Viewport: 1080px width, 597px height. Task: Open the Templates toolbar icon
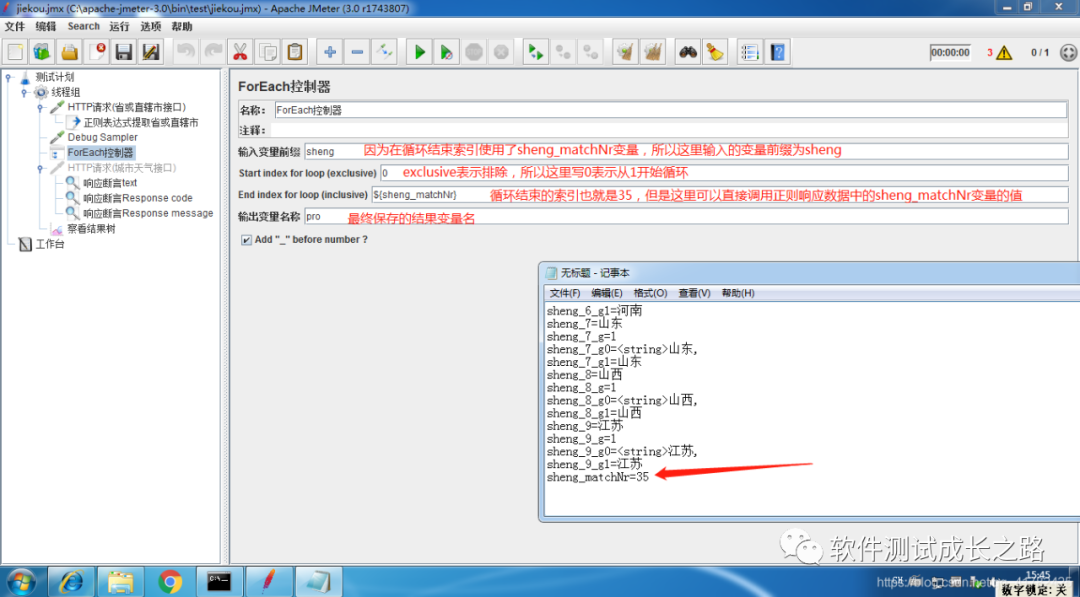tap(43, 52)
